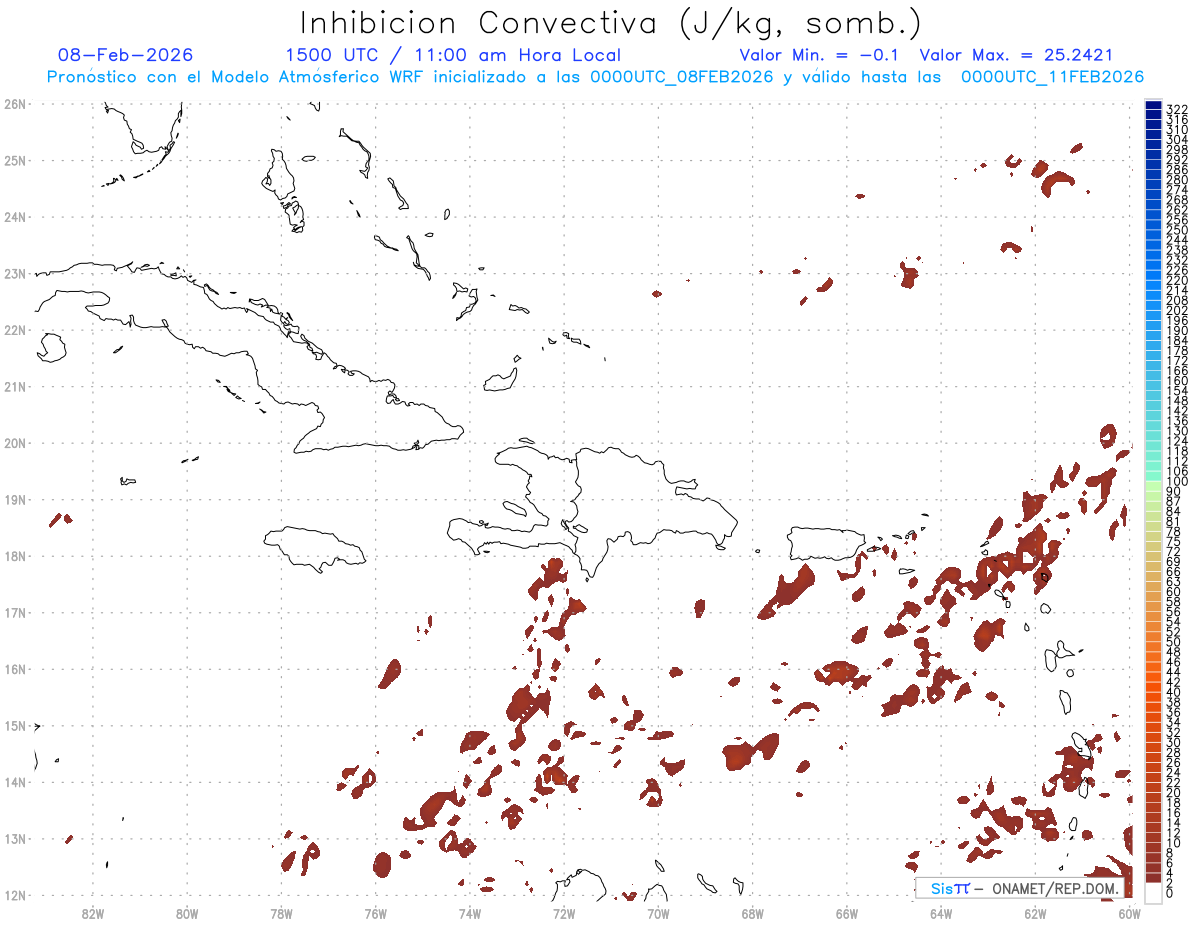The image size is (1200, 927).
Task: Click the 25N latitude axis label
Action: coord(14,160)
